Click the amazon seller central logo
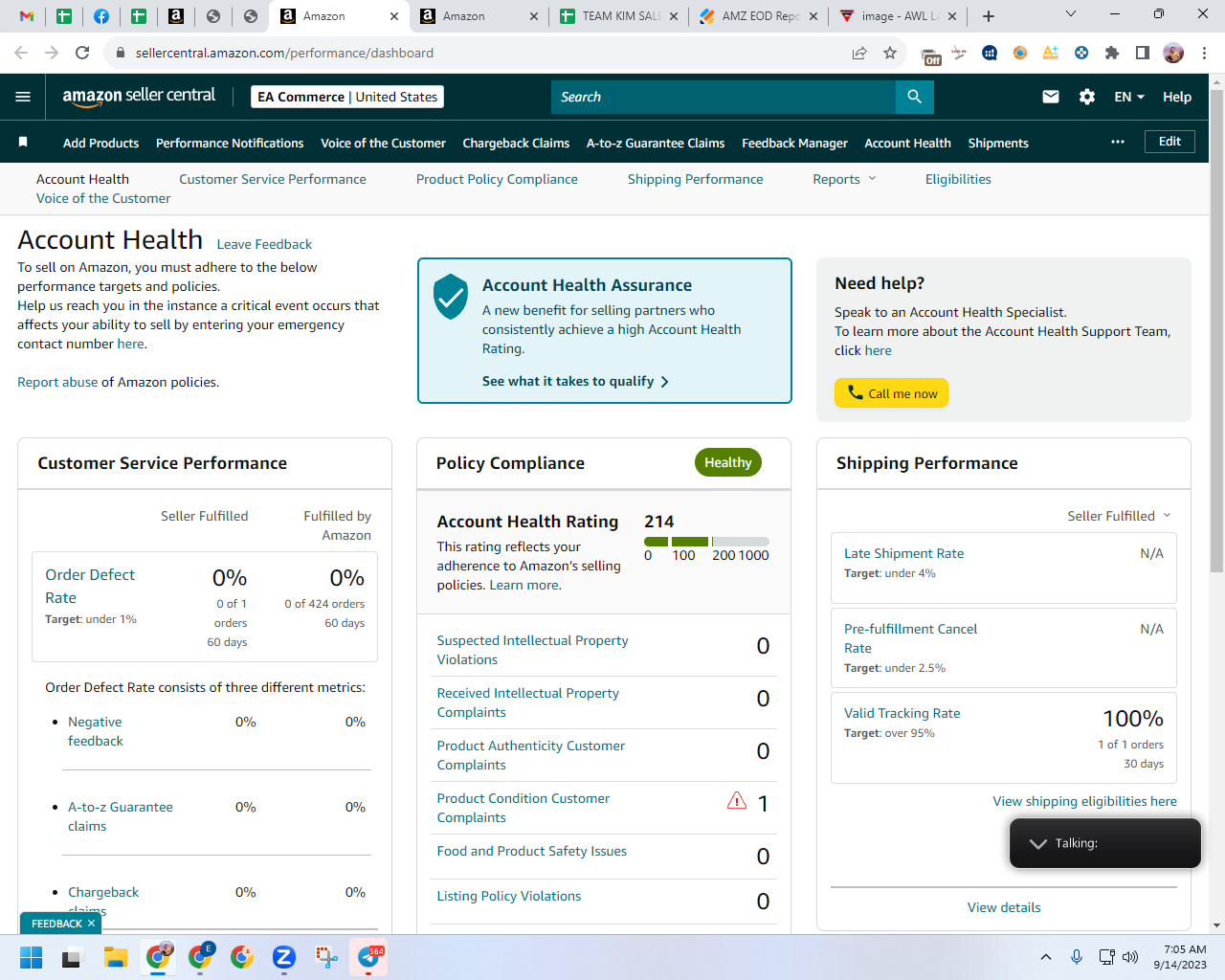The height and width of the screenshot is (980, 1225). [x=139, y=96]
